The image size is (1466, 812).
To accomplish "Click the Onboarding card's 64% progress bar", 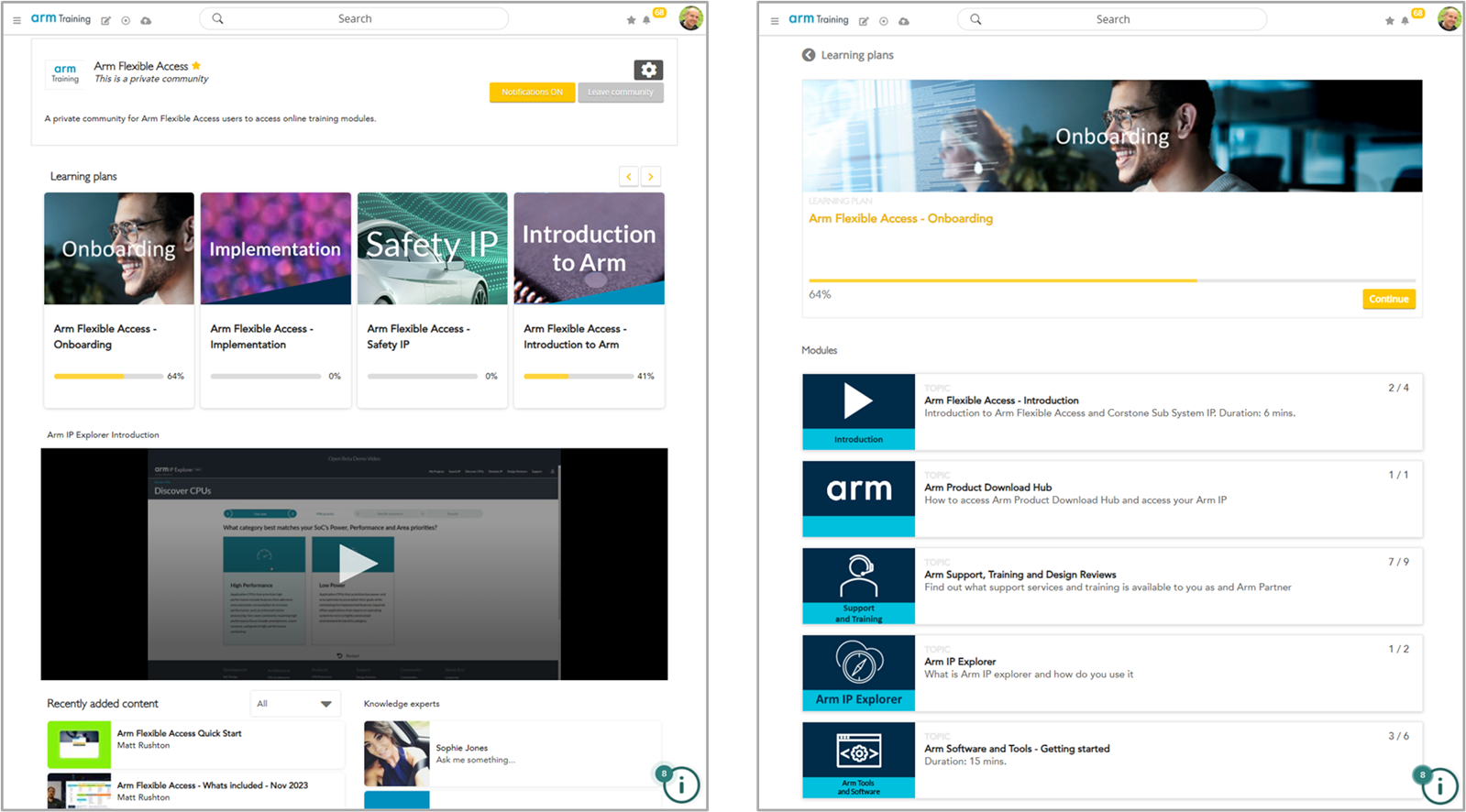I will [108, 376].
